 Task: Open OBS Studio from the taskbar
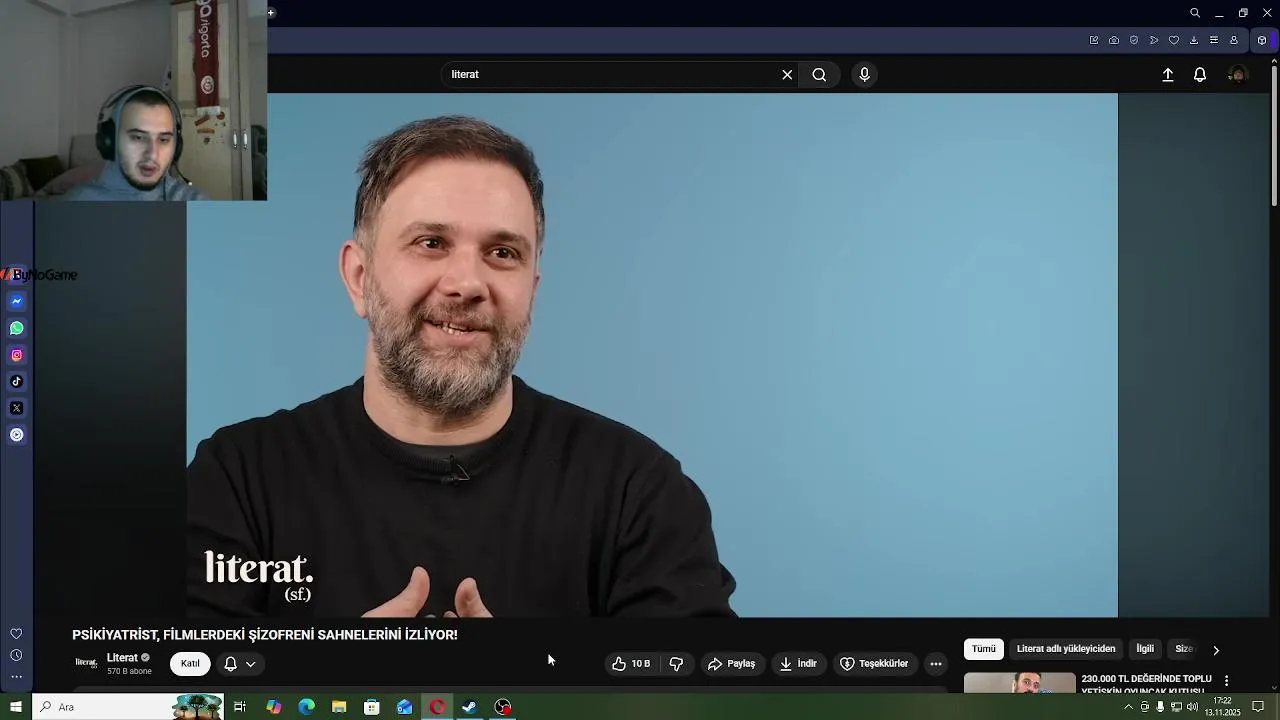503,707
